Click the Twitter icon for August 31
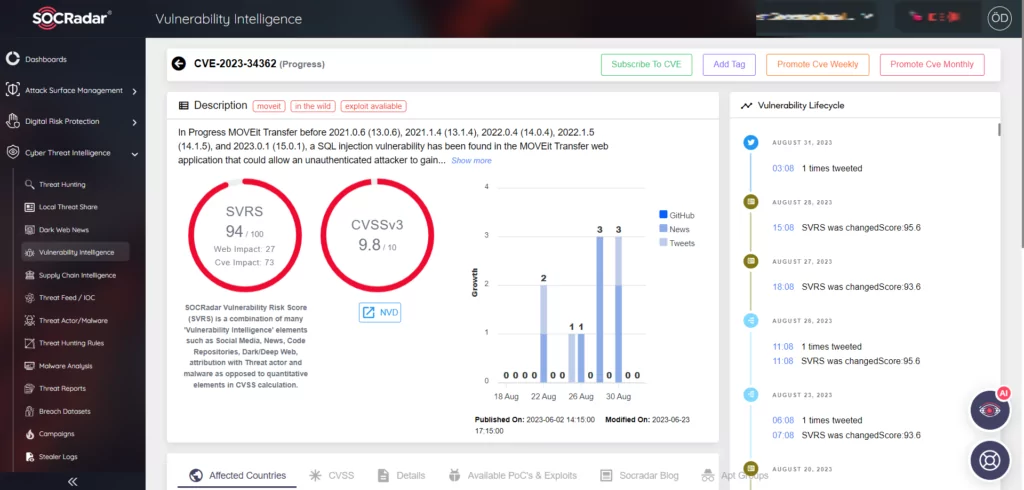 pyautogui.click(x=751, y=142)
